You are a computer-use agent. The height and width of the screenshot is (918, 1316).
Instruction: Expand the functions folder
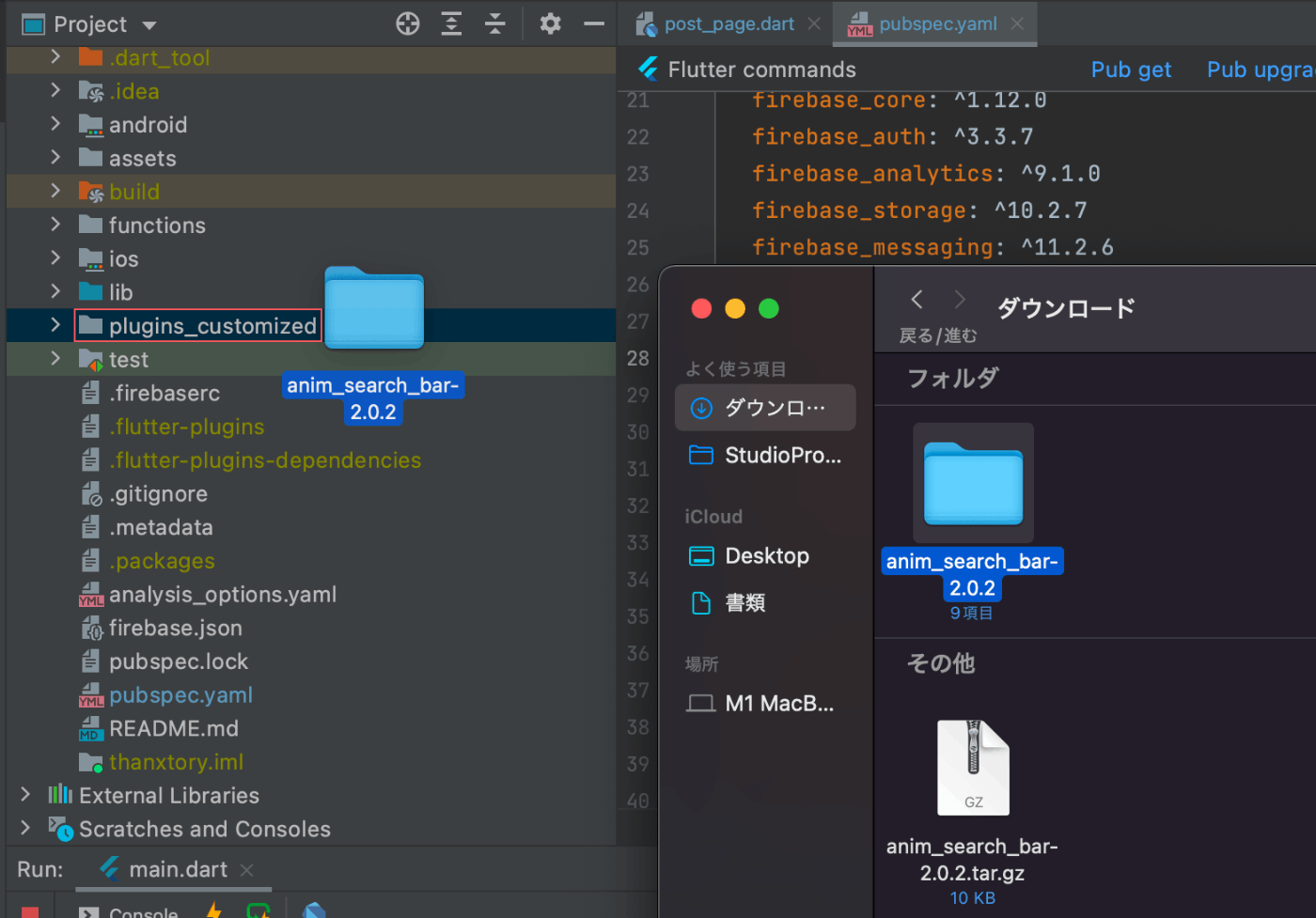click(55, 225)
